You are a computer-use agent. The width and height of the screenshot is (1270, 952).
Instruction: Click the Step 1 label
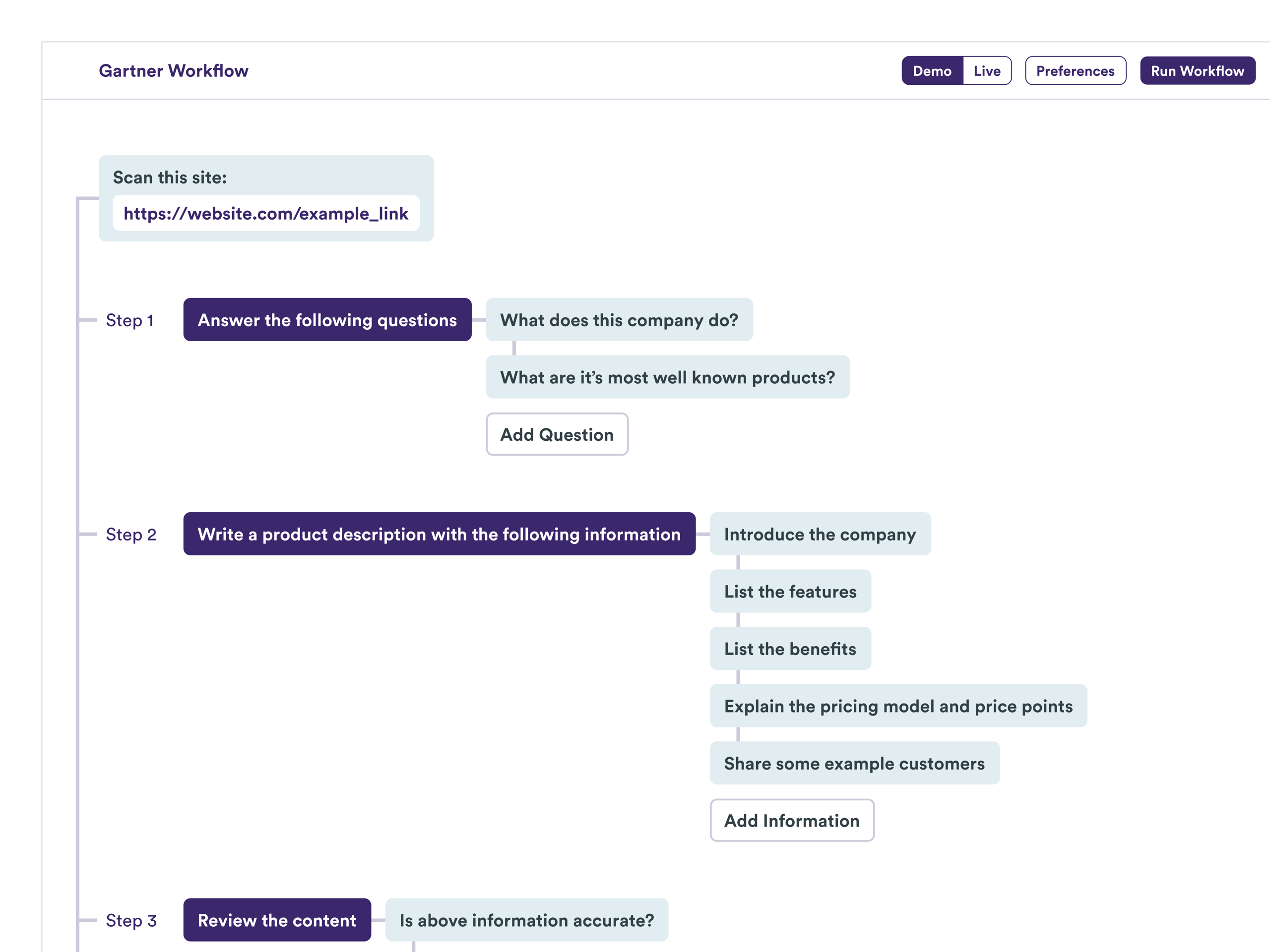pyautogui.click(x=130, y=320)
